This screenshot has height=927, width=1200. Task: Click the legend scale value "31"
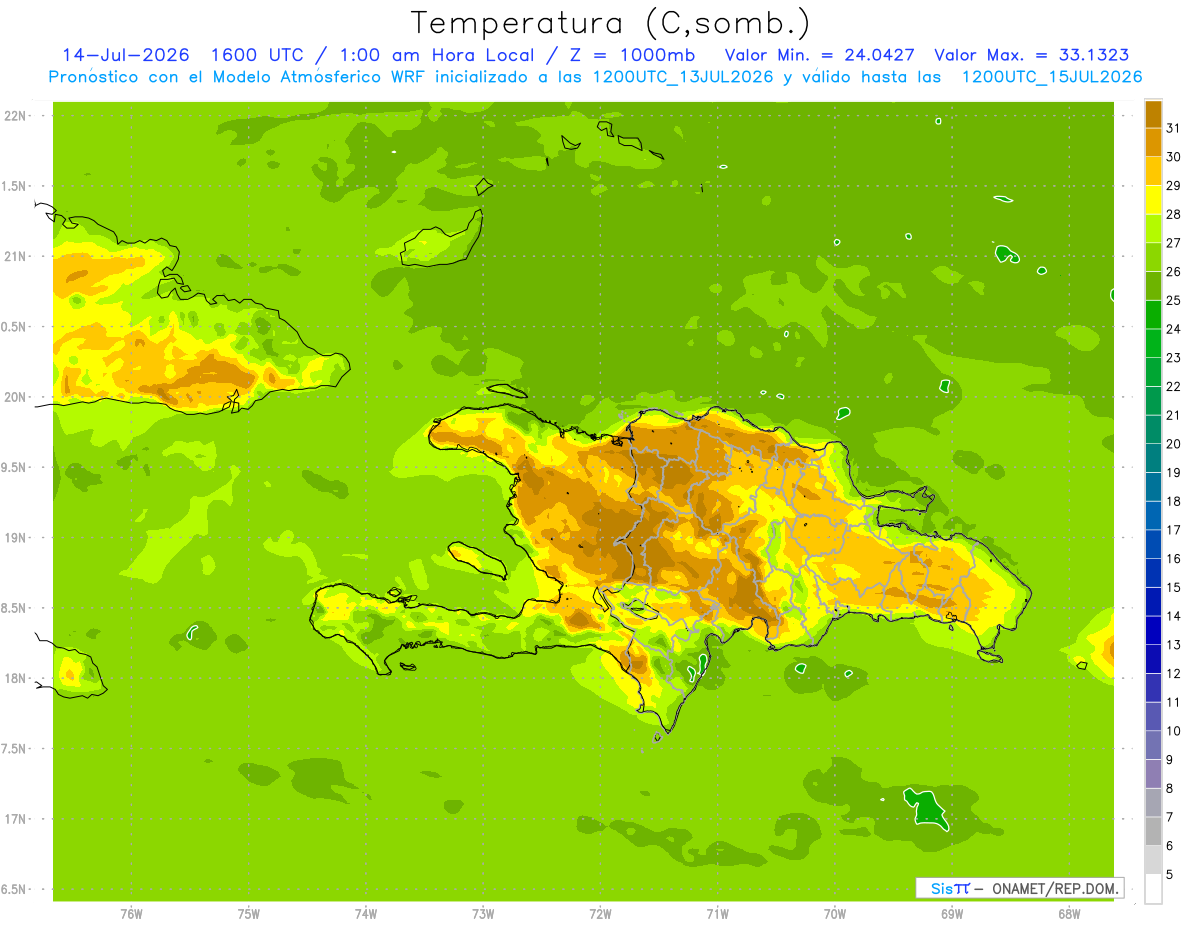coord(1173,128)
